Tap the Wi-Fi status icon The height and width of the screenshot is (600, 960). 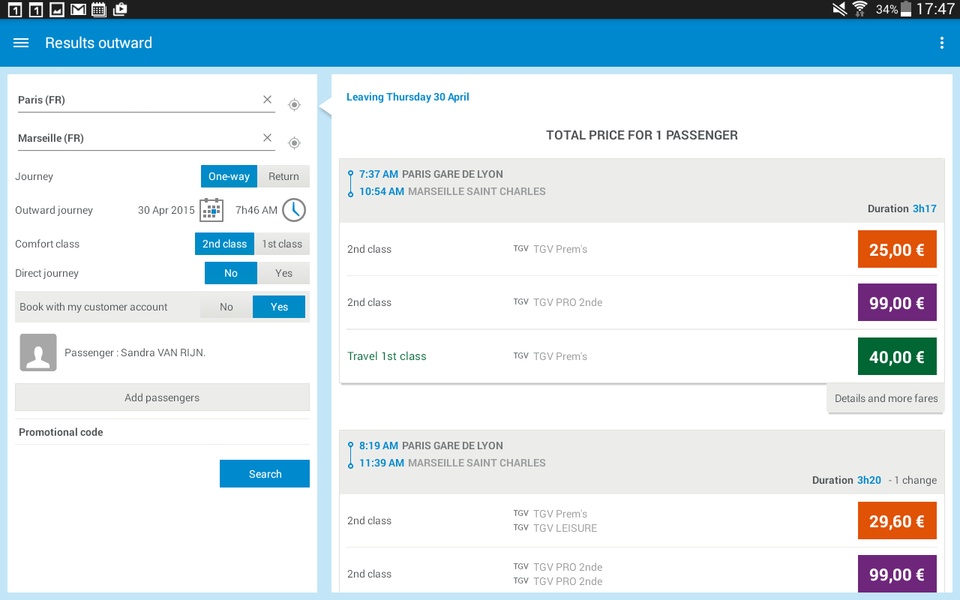coord(860,9)
